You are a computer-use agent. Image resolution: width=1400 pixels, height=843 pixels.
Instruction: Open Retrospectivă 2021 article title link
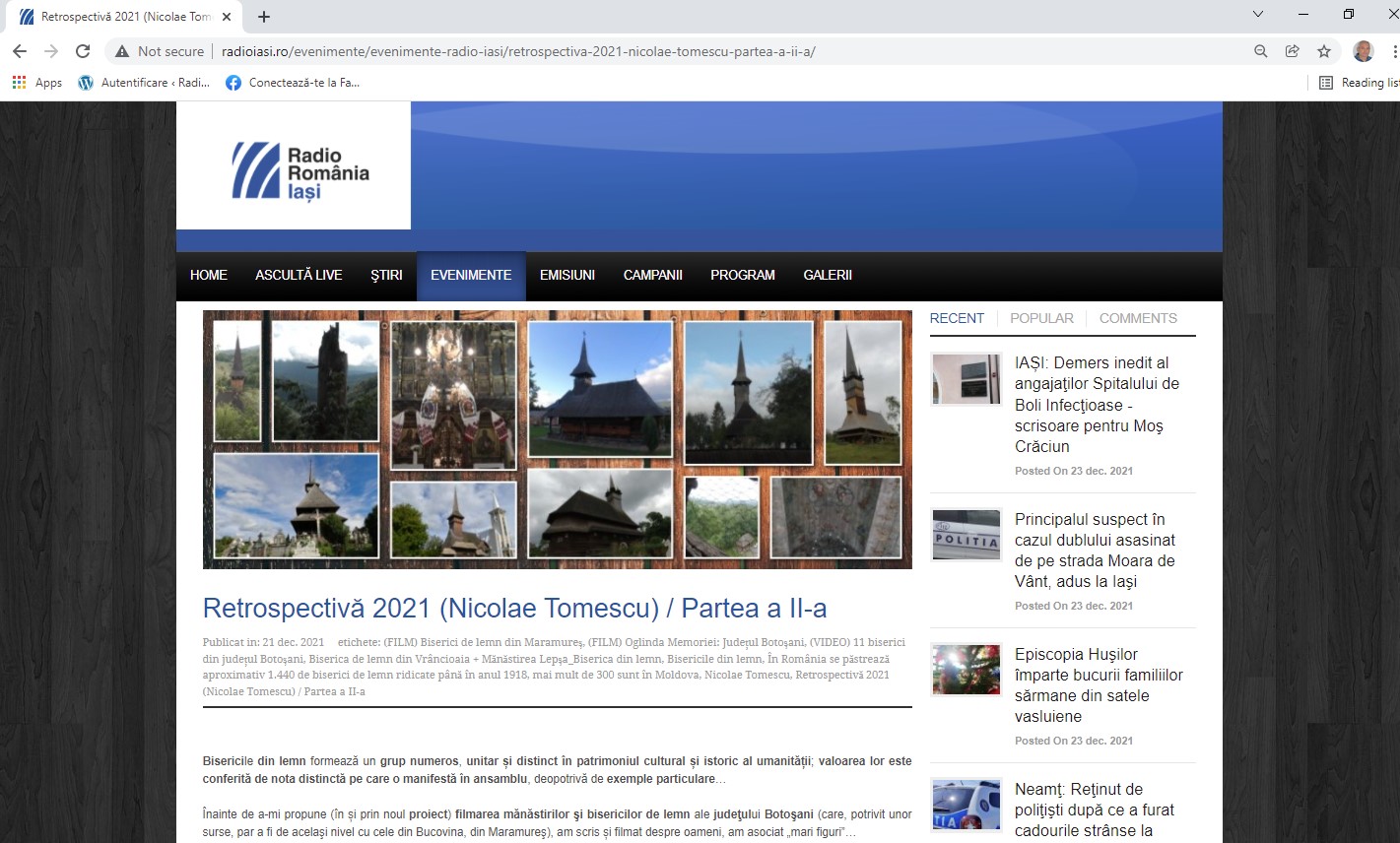(x=514, y=609)
